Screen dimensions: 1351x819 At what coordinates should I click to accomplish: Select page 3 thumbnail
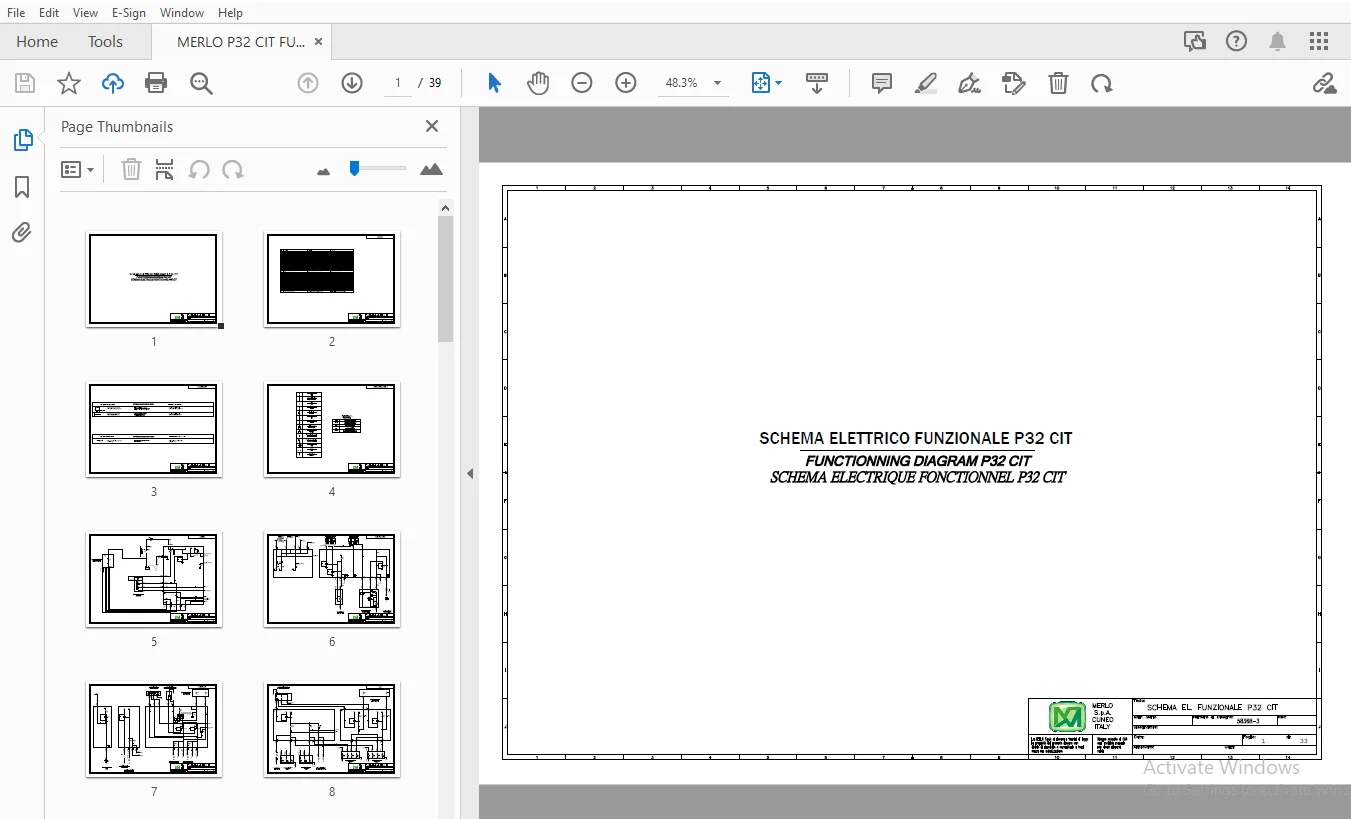click(x=153, y=429)
